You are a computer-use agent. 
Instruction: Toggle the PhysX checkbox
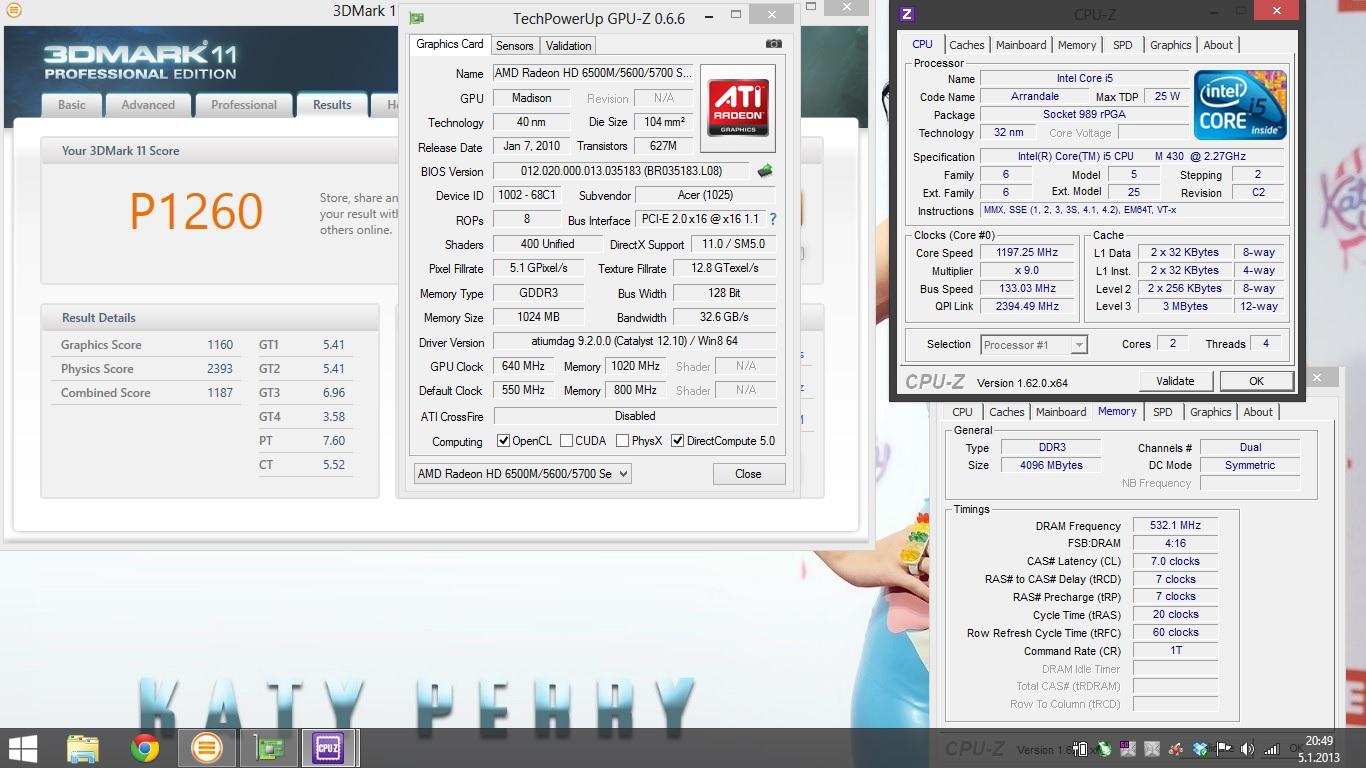622,441
